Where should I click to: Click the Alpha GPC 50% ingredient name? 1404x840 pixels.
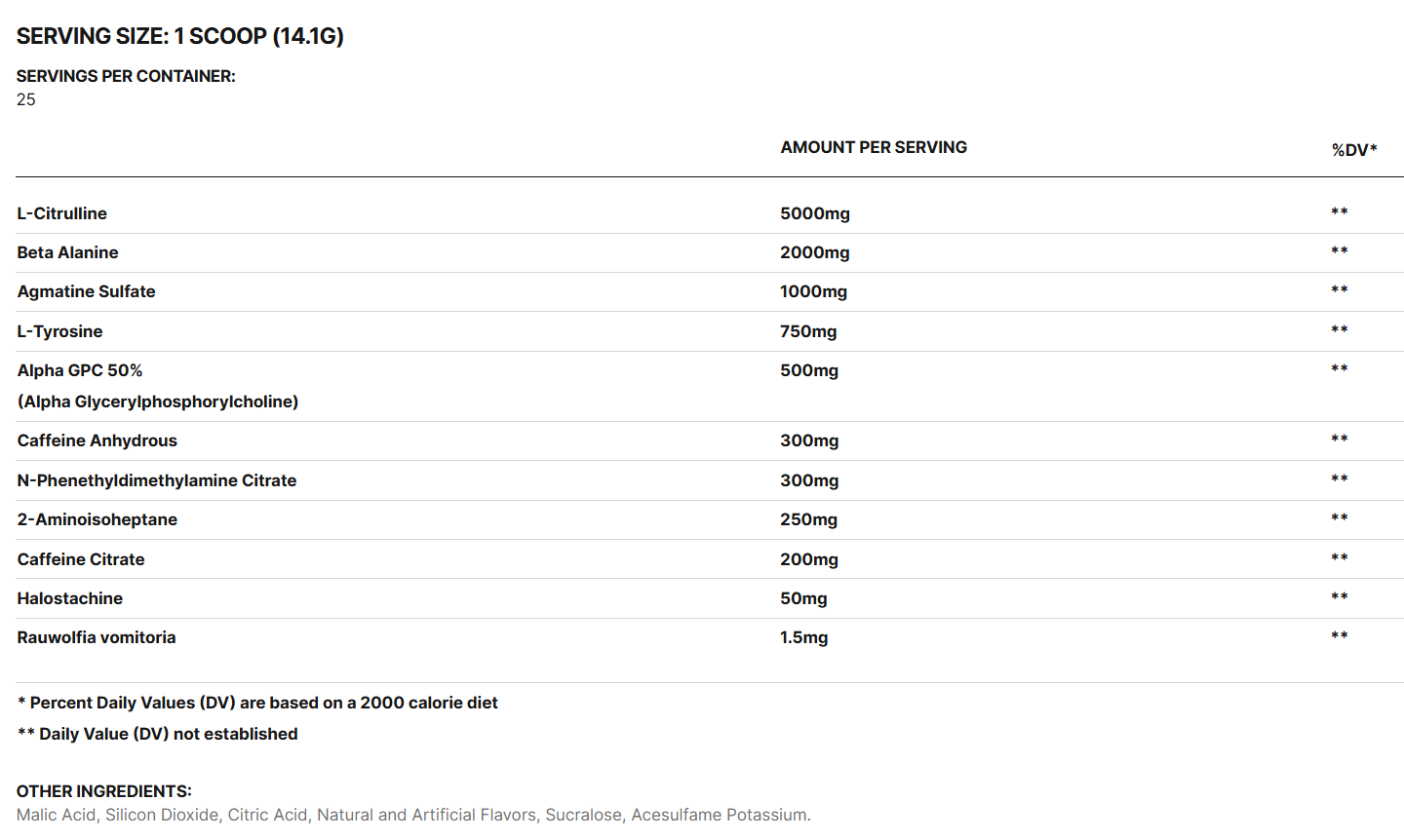80,370
